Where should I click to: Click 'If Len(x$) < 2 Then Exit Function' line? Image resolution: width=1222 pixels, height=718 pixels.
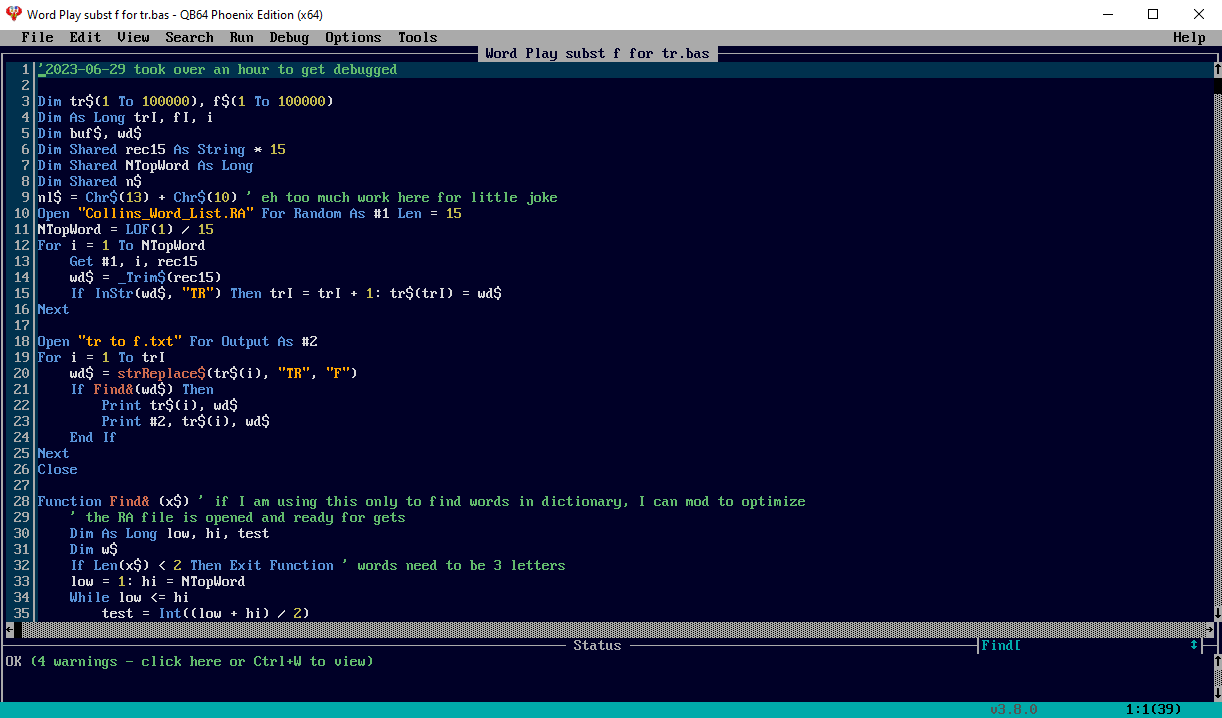click(x=317, y=566)
